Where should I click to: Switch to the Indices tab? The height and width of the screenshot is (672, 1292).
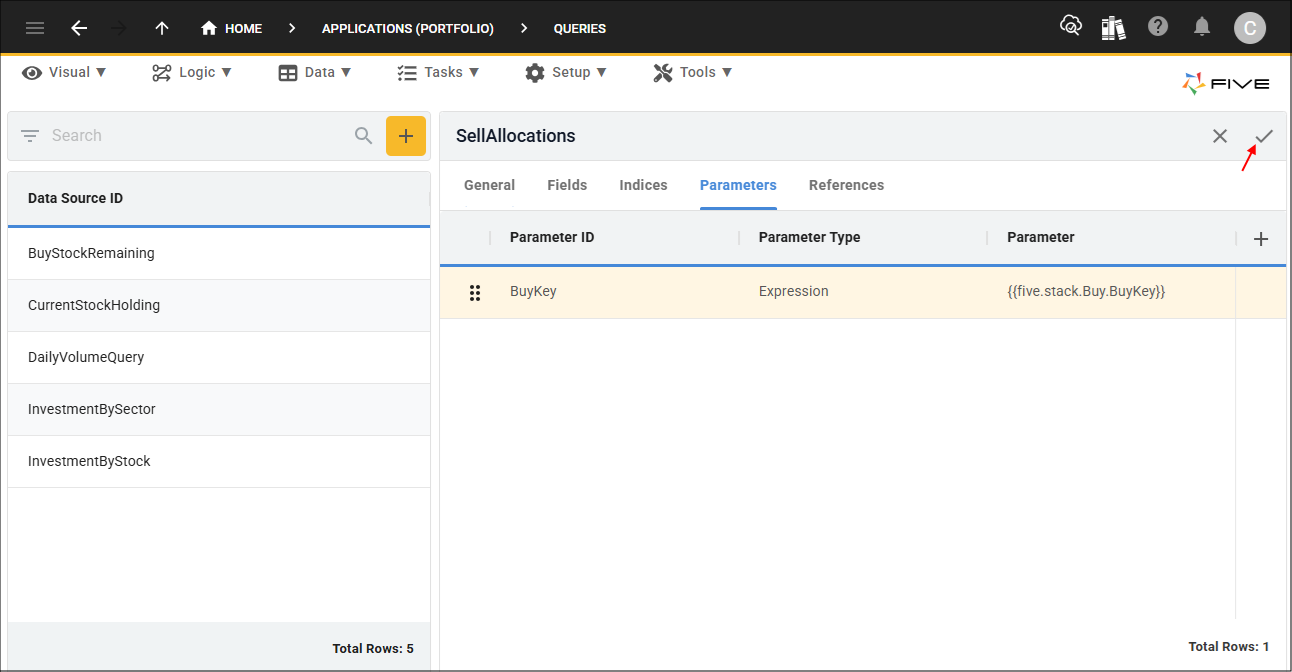pyautogui.click(x=643, y=185)
